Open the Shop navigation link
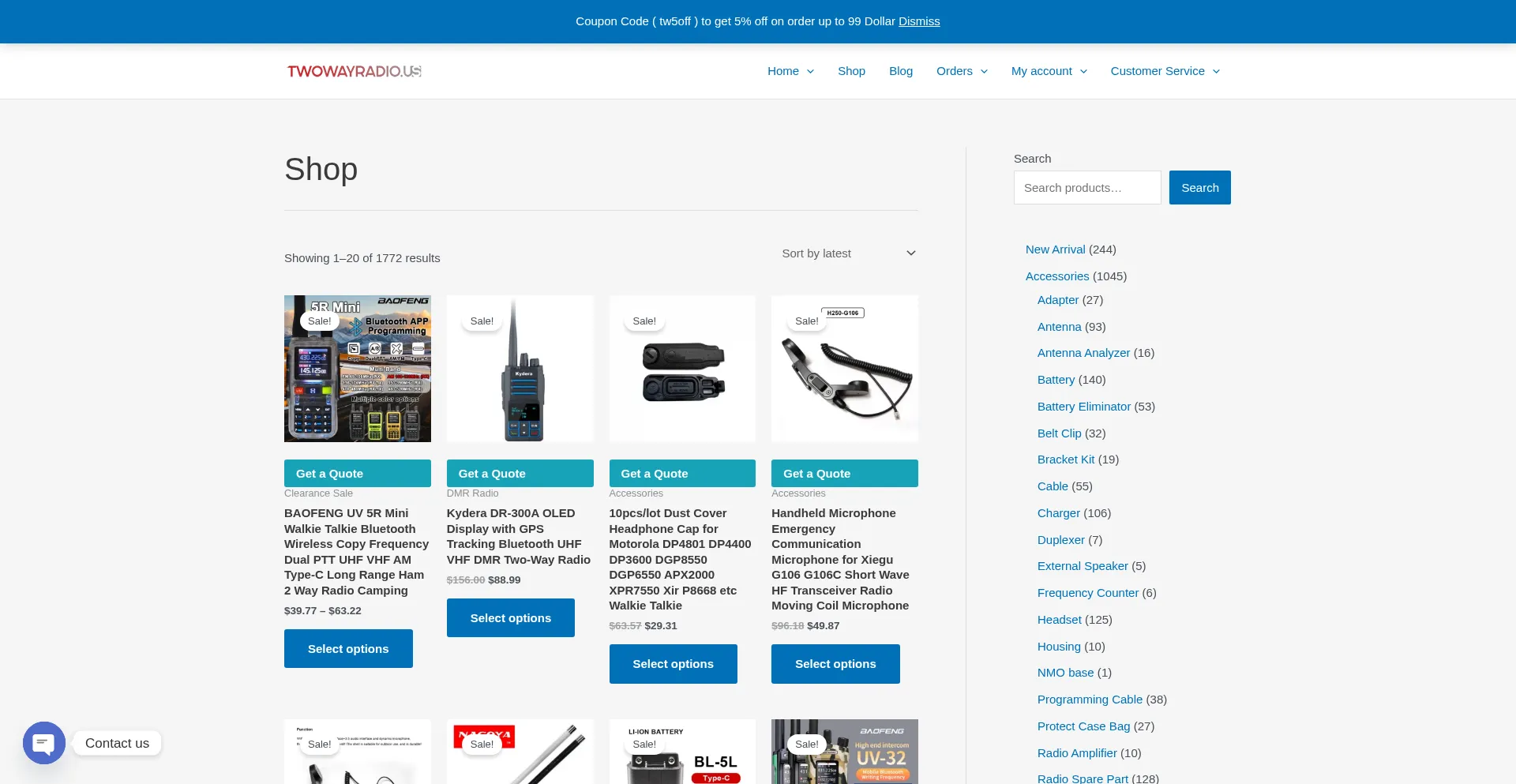1516x784 pixels. (x=851, y=71)
